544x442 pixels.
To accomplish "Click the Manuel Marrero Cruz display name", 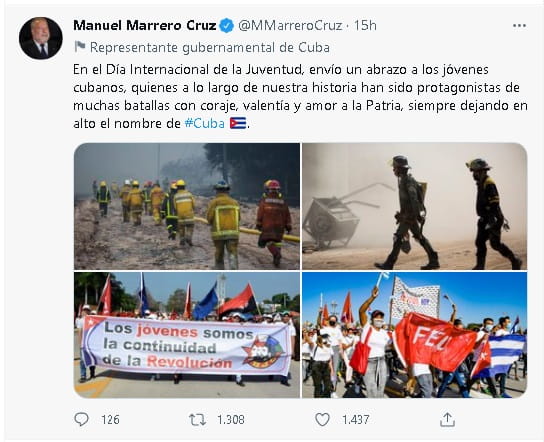I will (145, 26).
